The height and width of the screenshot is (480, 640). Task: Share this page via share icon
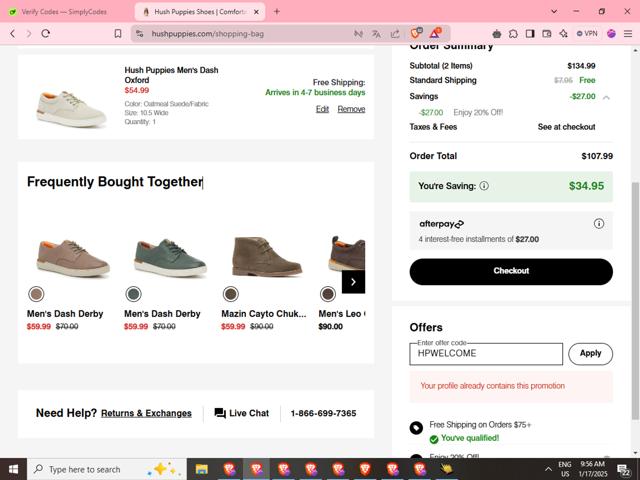(395, 34)
